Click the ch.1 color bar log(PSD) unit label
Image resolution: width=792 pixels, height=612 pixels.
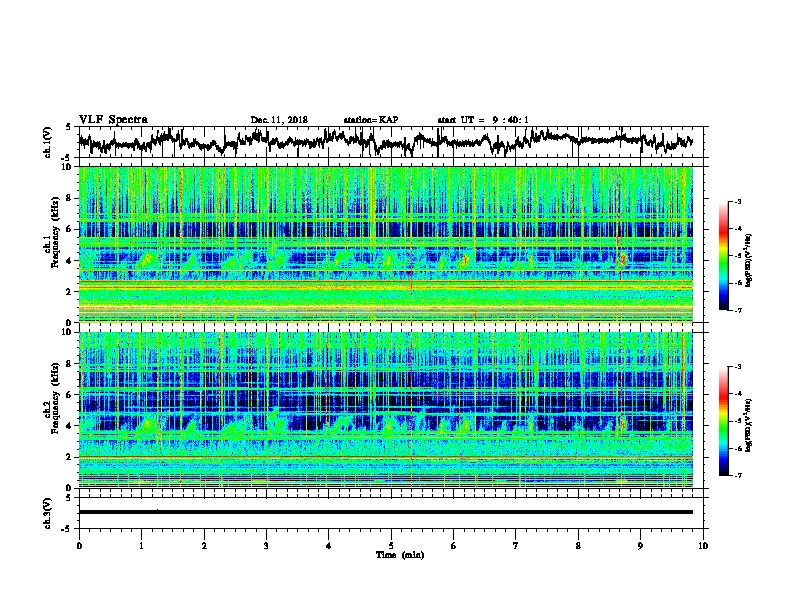749,260
